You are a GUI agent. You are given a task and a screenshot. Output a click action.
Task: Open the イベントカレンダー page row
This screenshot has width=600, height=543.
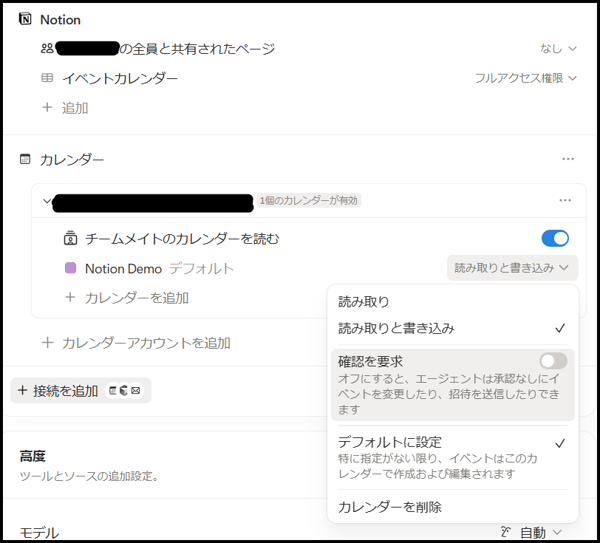pos(120,78)
